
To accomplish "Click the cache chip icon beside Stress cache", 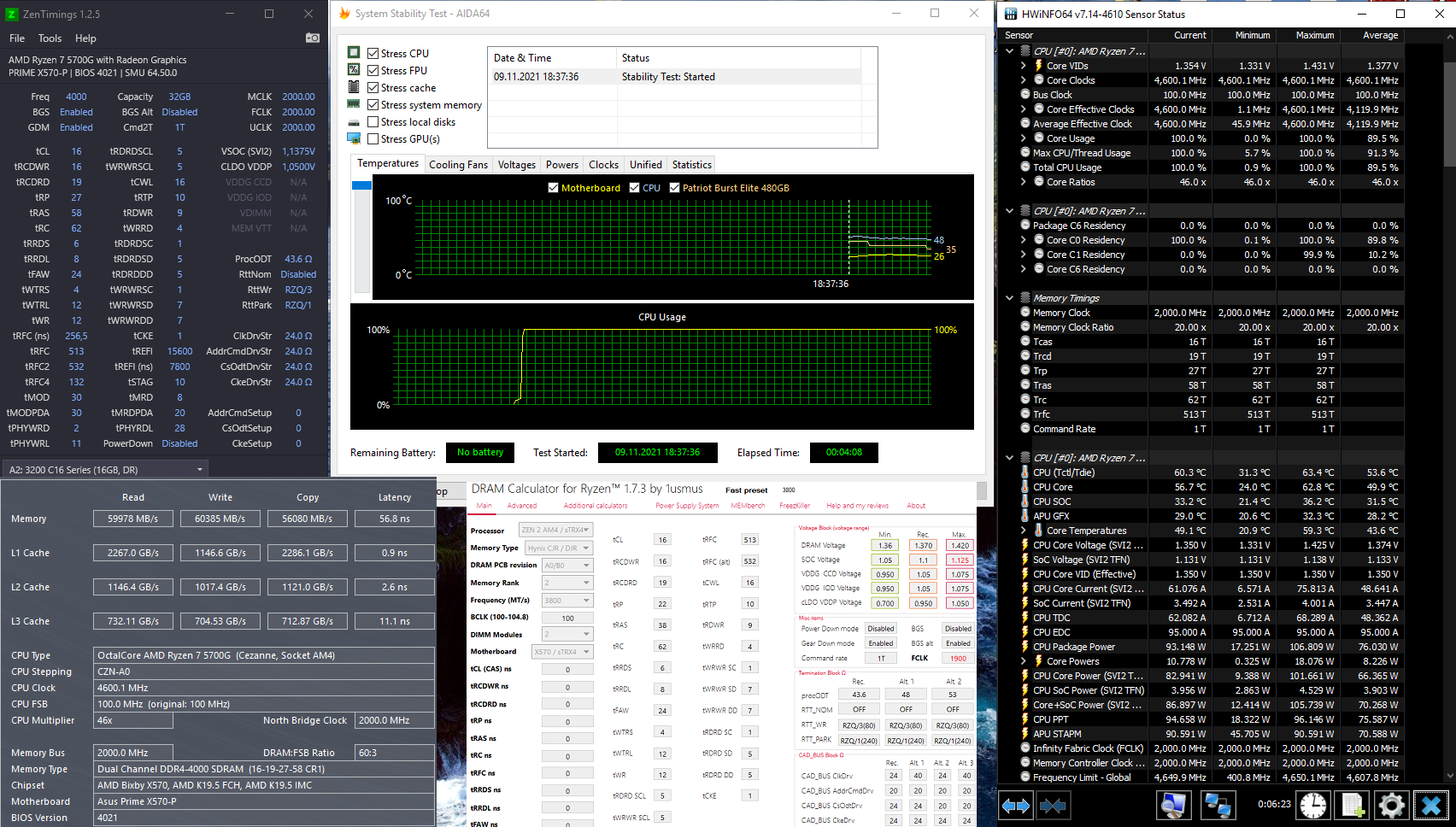I will coord(354,86).
